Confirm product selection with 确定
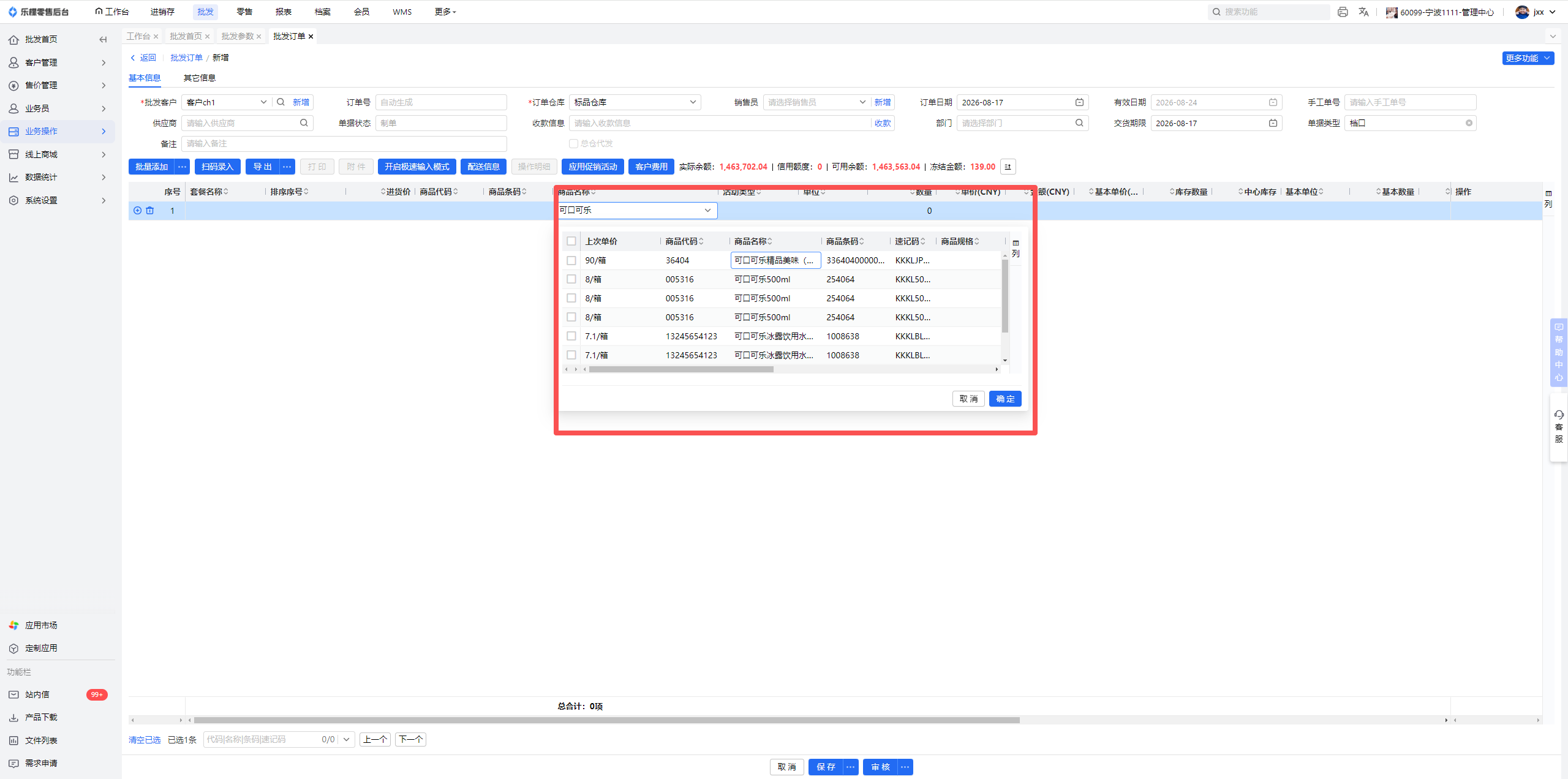1568x779 pixels. 1005,399
